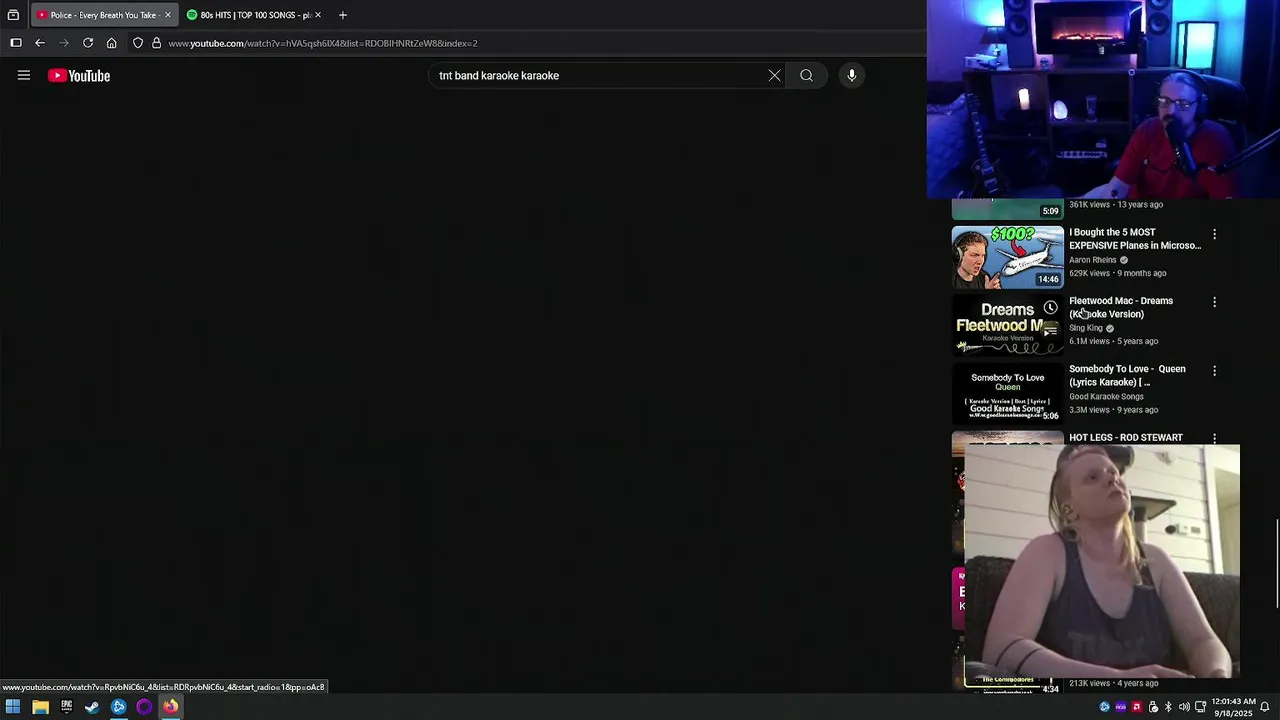The image size is (1280, 720).
Task: Open the lock-with-checkmark tray icon
Action: click(x=1152, y=707)
